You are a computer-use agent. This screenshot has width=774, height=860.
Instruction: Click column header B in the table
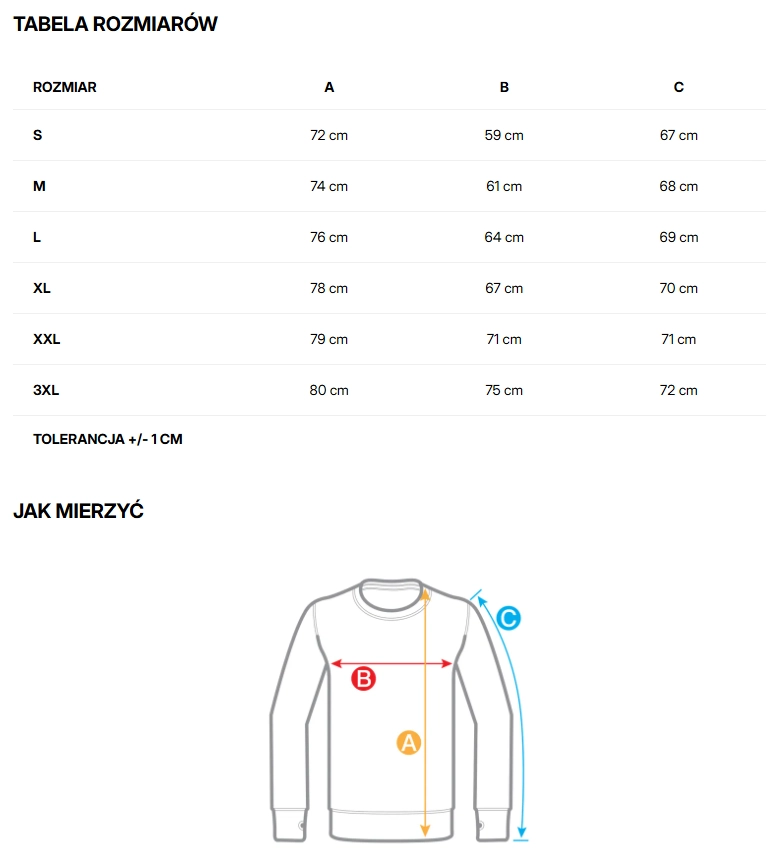[504, 87]
